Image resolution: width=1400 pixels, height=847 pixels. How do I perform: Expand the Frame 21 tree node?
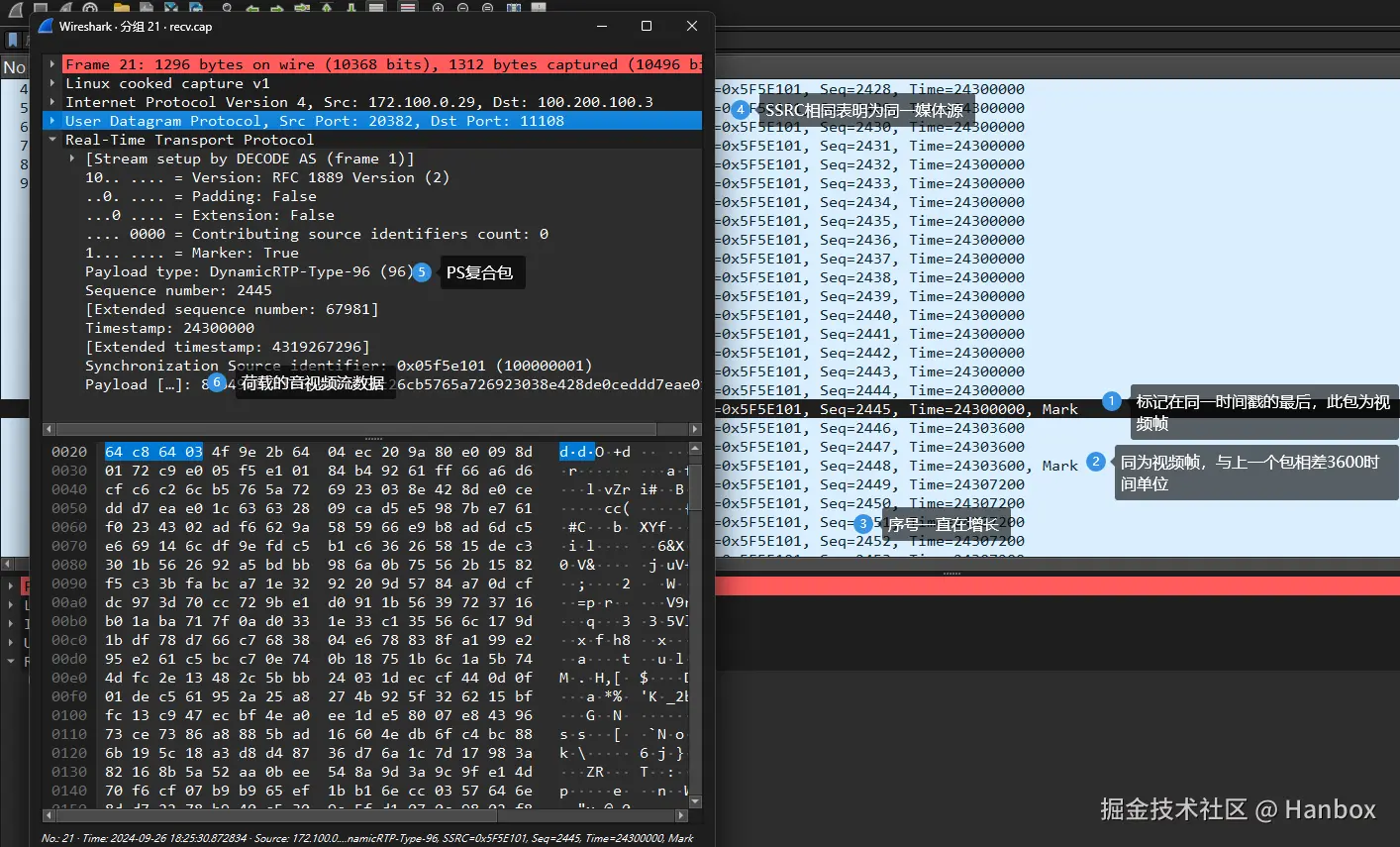[x=52, y=64]
